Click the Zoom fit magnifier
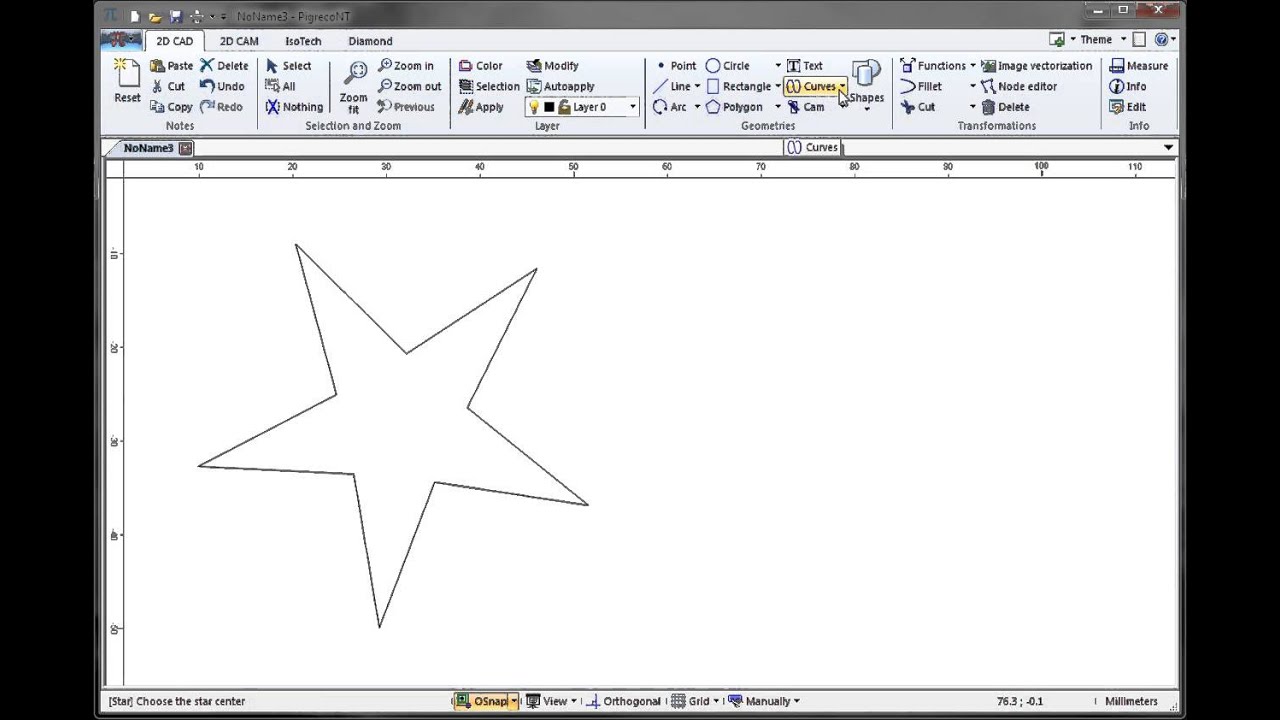1280x720 pixels. pos(354,72)
